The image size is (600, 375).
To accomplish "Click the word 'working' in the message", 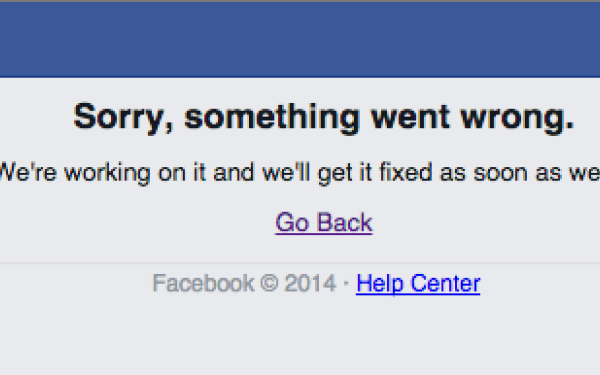I will [107, 174].
